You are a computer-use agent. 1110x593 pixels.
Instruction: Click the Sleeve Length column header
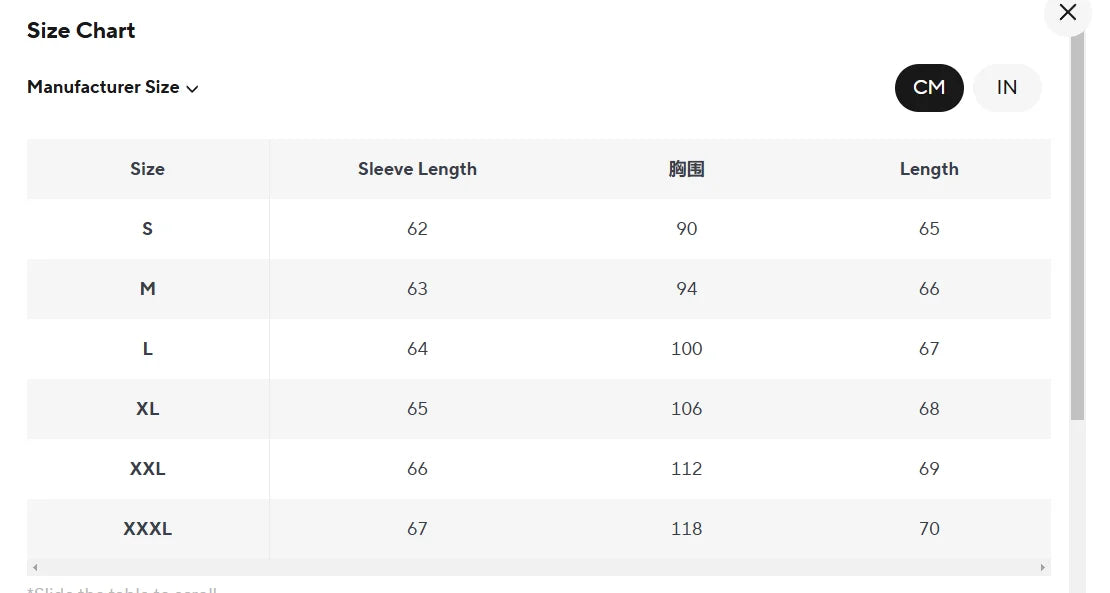click(417, 169)
